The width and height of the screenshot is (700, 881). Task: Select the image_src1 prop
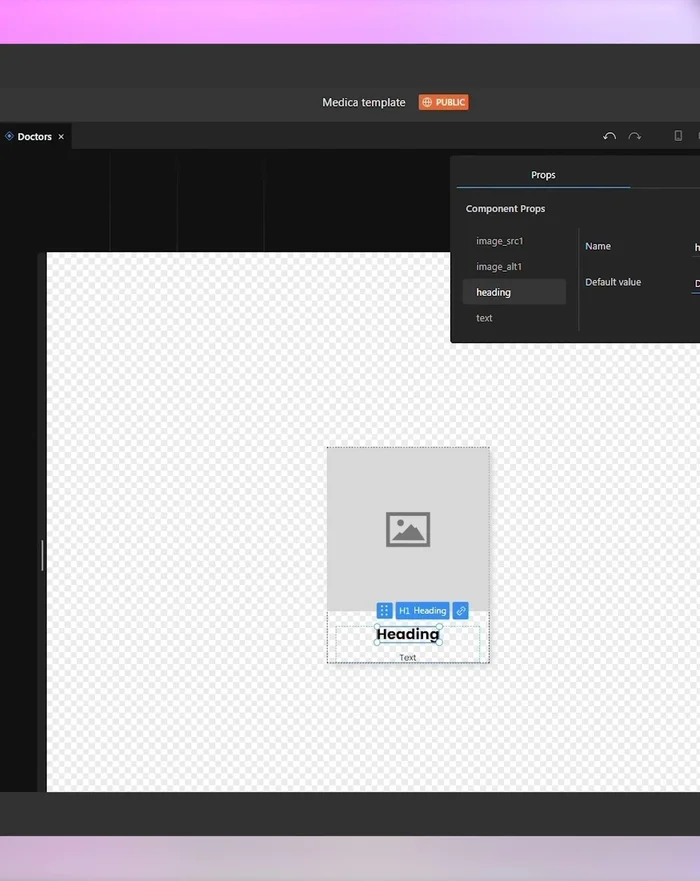499,241
